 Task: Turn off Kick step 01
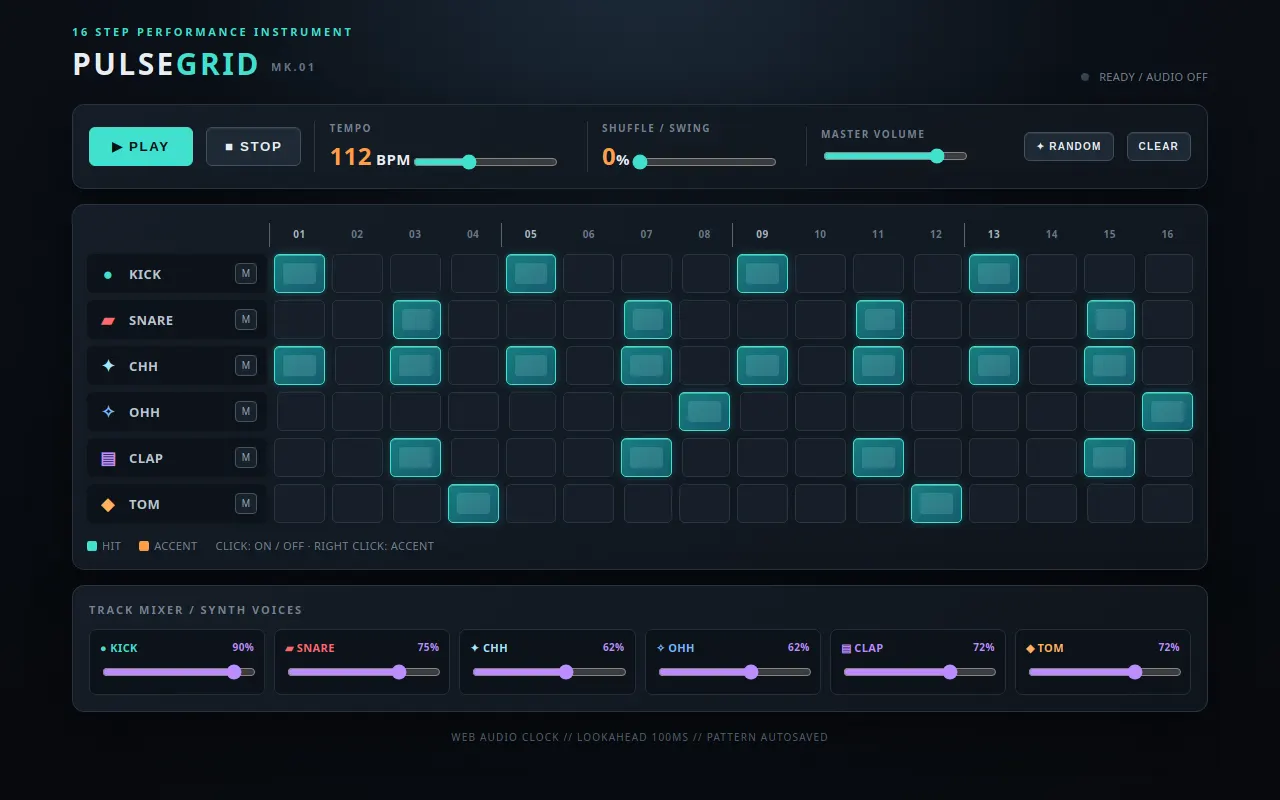pyautogui.click(x=299, y=273)
